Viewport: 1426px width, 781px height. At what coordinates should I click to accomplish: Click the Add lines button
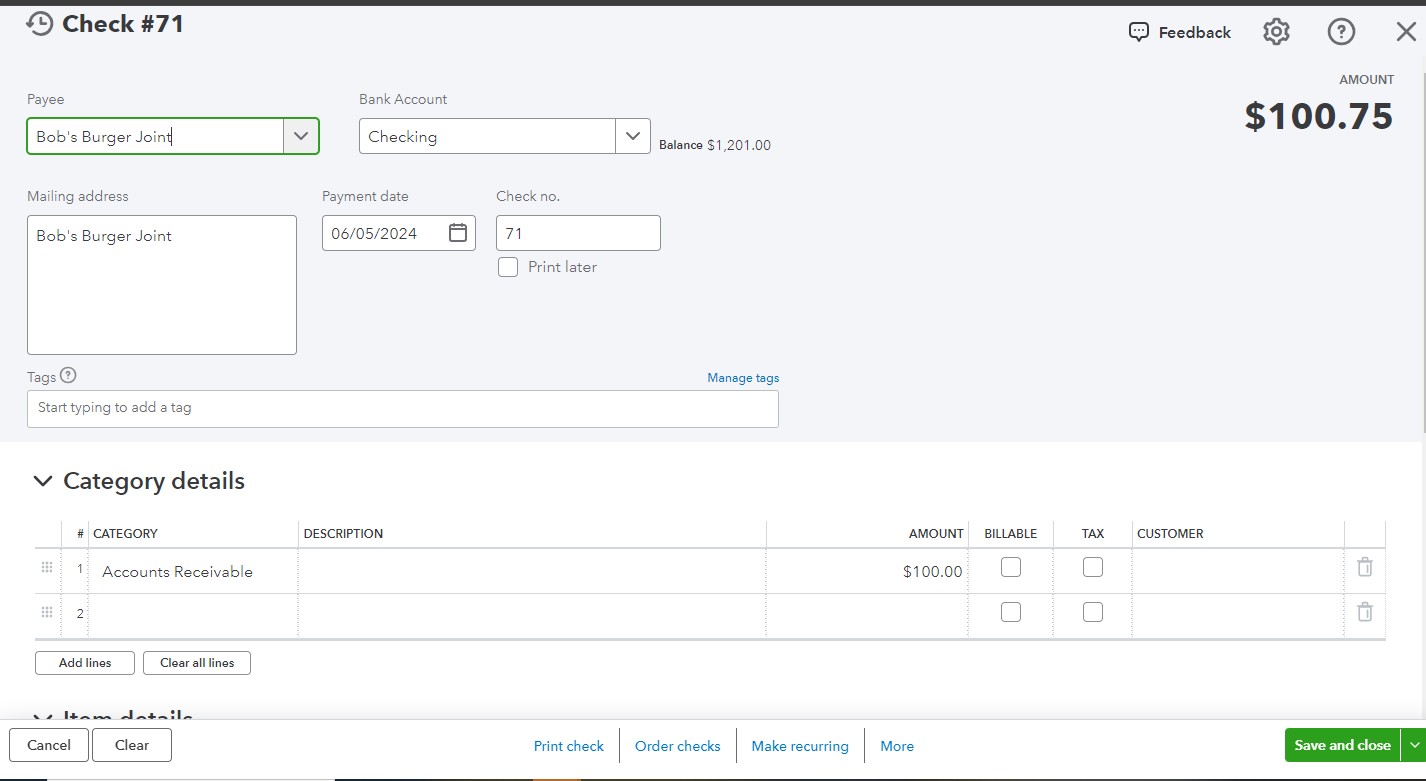coord(84,662)
